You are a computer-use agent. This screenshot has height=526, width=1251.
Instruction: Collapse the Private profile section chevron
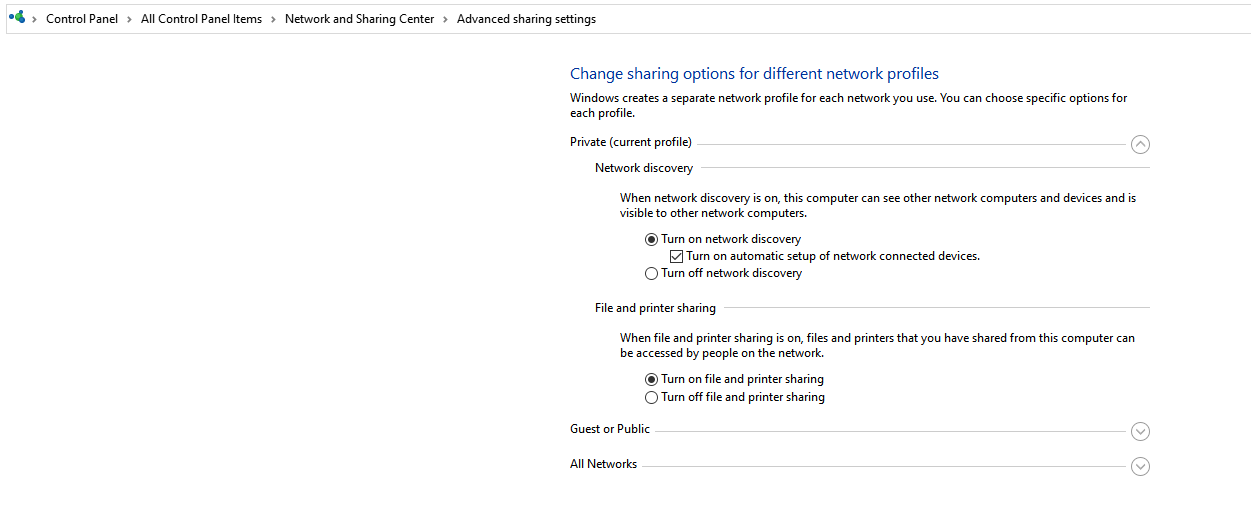click(1140, 144)
